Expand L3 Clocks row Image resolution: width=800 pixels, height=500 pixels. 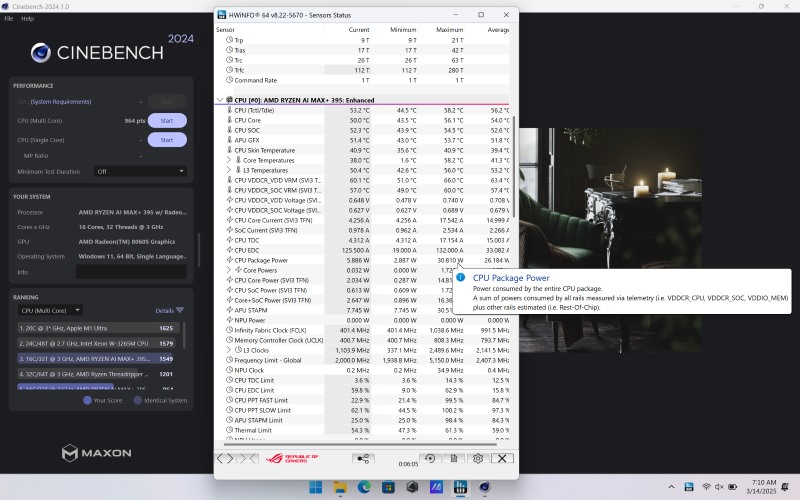229,350
